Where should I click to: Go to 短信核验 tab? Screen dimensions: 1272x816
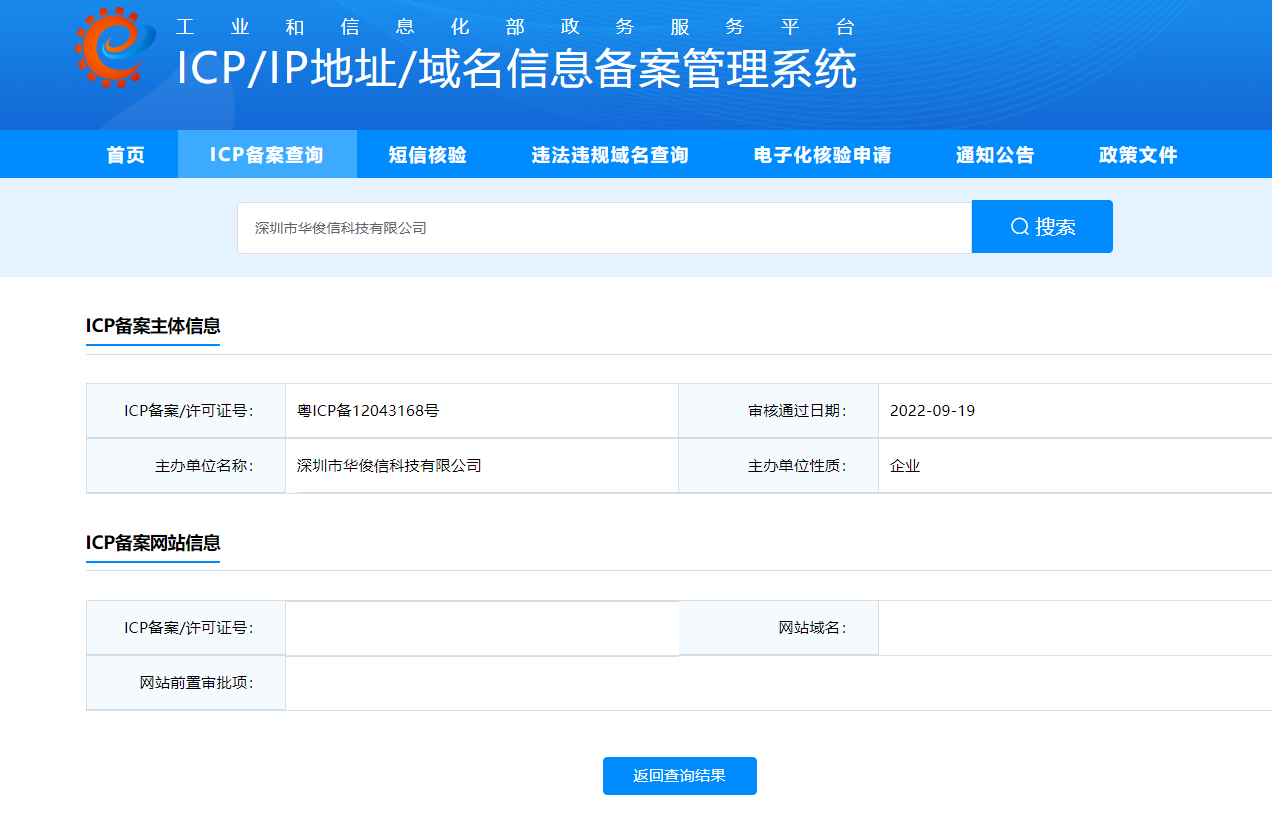(427, 155)
